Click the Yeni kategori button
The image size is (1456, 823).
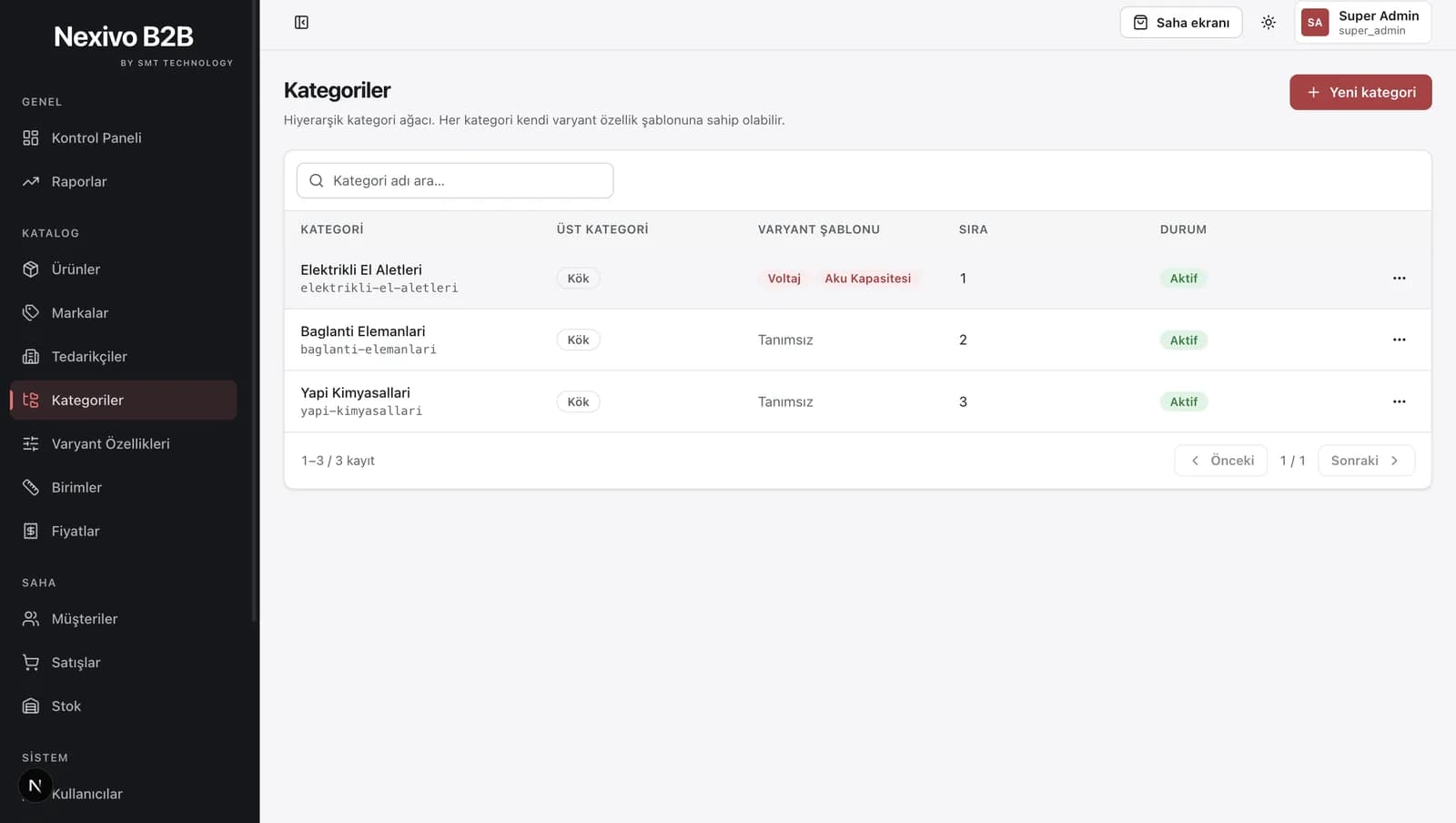1360,92
